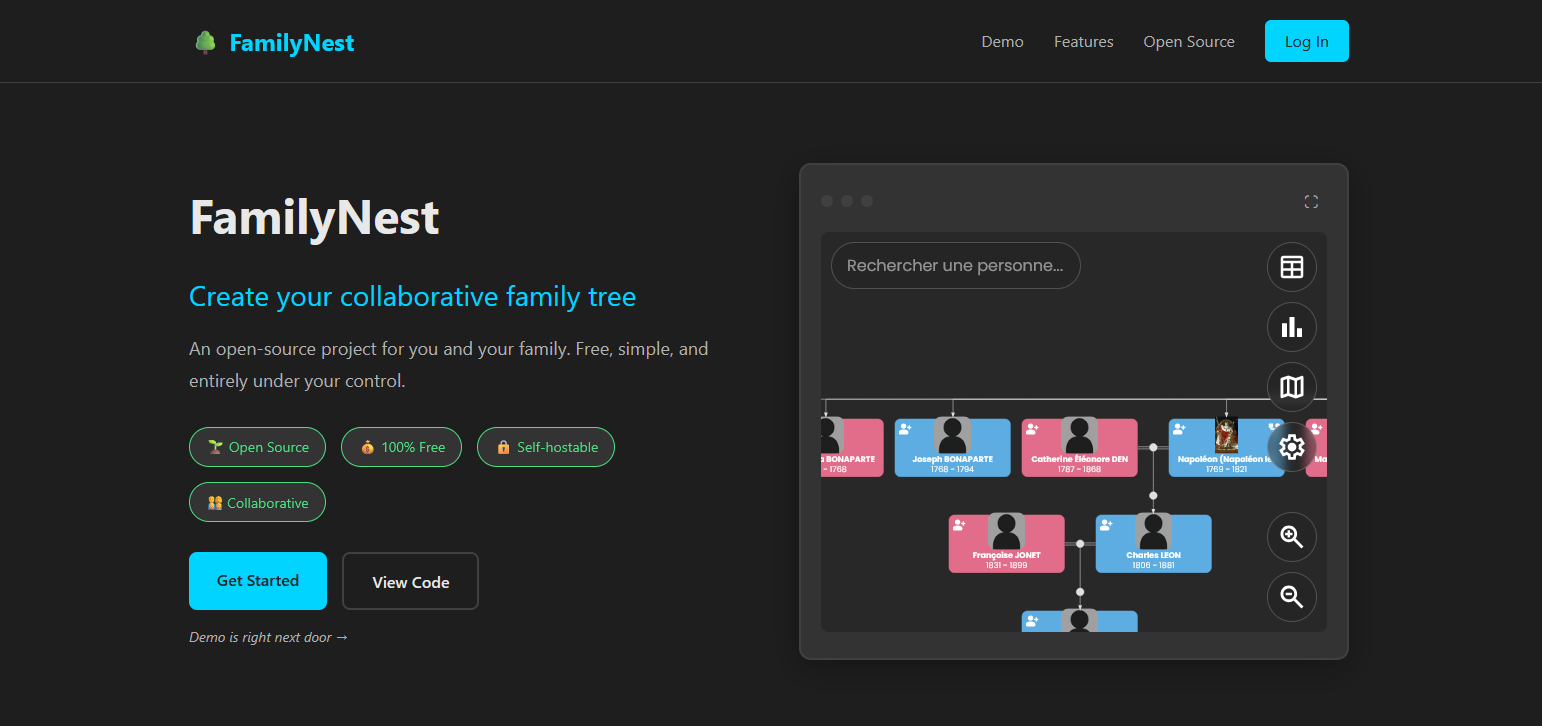Screen dimensions: 1542x726
Task: Follow the 'Demo is right next door' link
Action: coord(268,637)
